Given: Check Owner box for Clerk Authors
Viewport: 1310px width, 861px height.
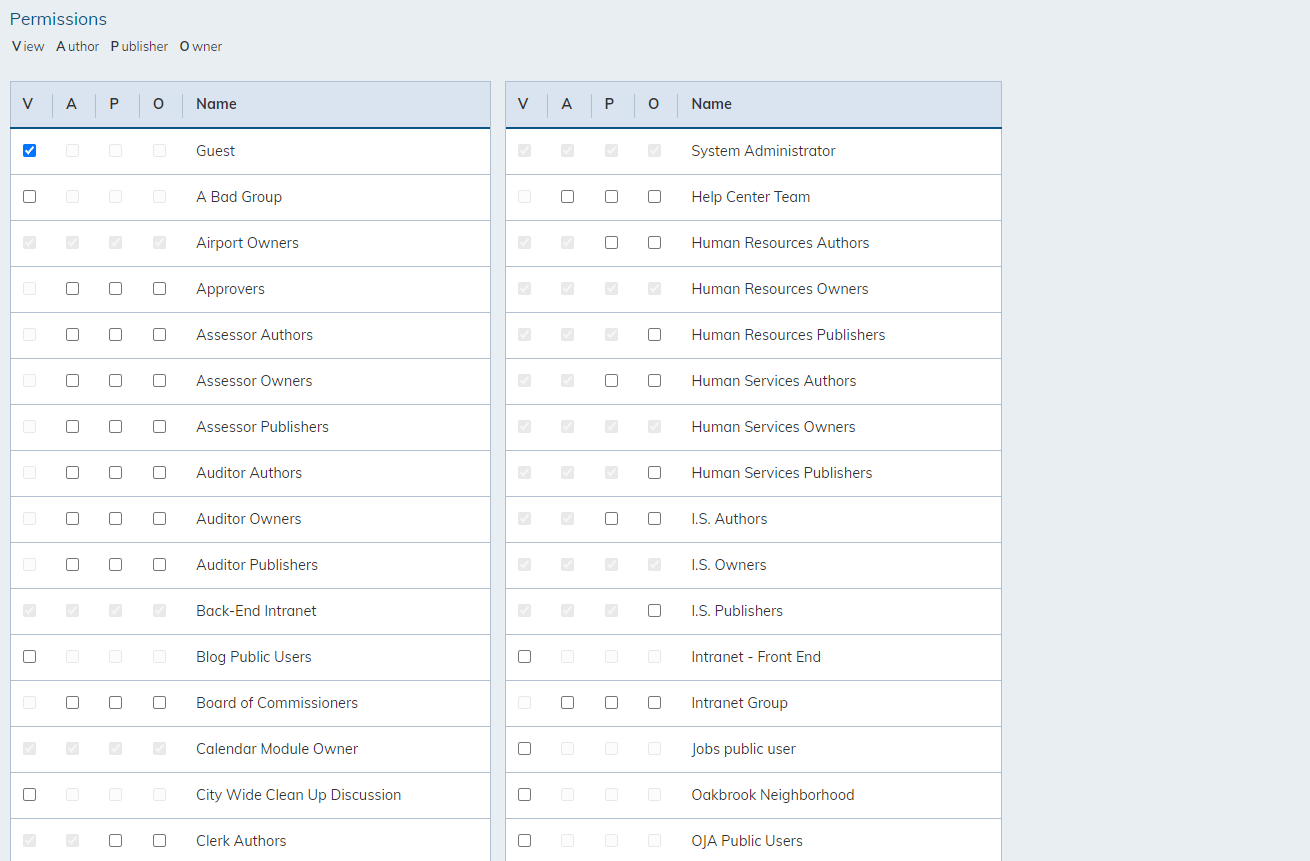Looking at the screenshot, I should tap(159, 841).
